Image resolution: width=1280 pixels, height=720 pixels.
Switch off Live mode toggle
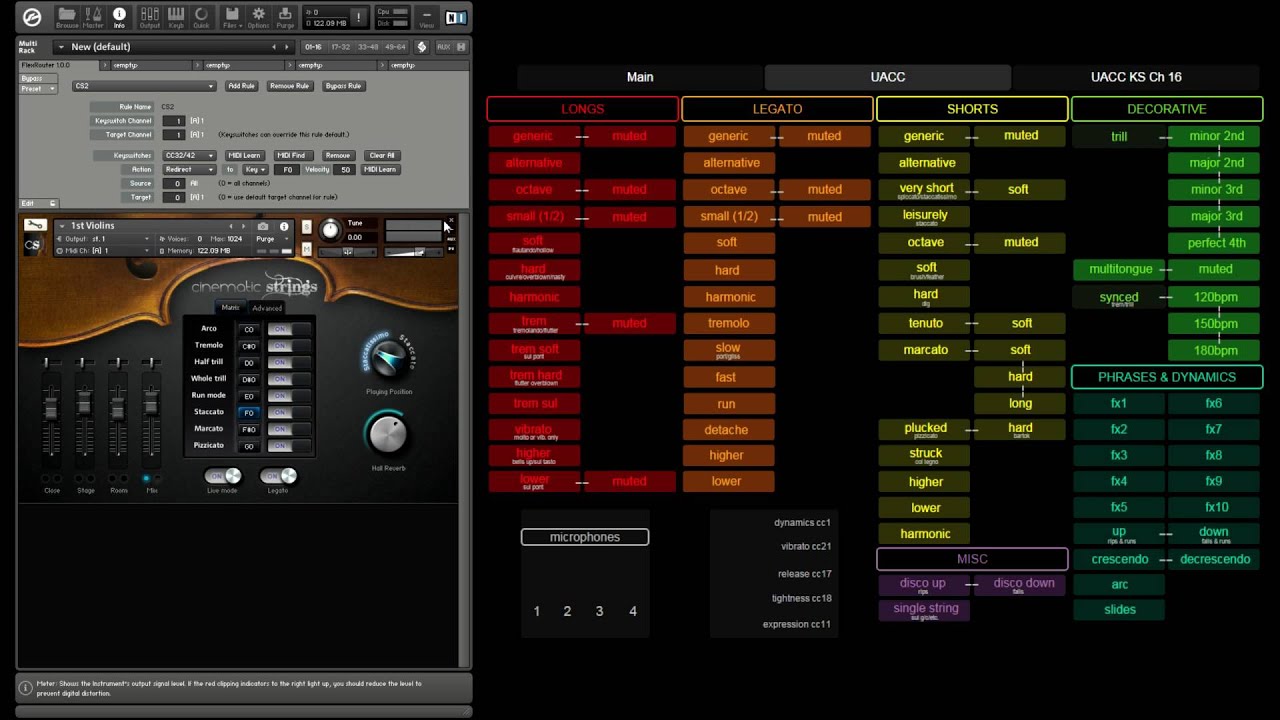point(223,476)
